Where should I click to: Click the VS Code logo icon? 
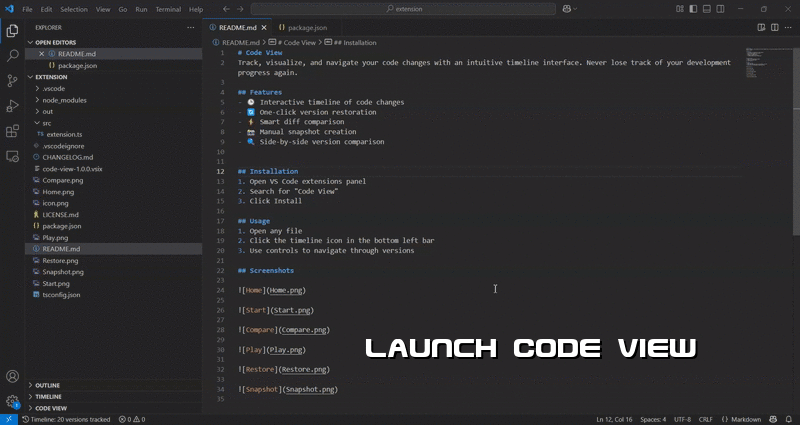(9, 9)
